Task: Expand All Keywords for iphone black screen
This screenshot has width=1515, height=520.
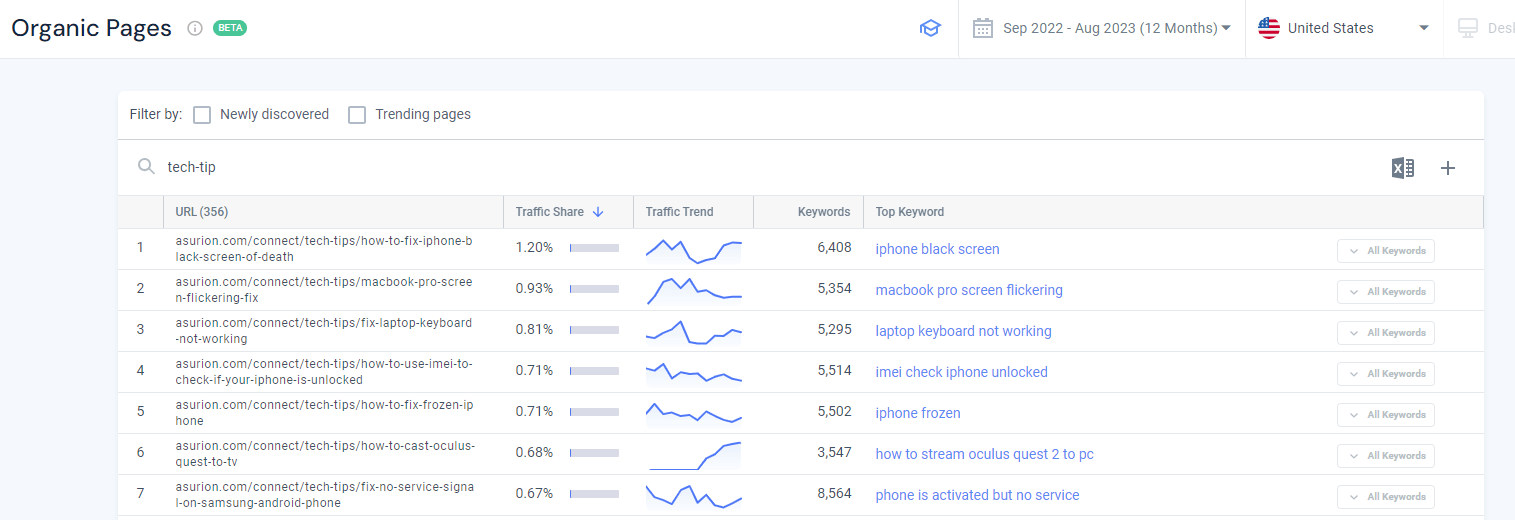Action: (1386, 251)
